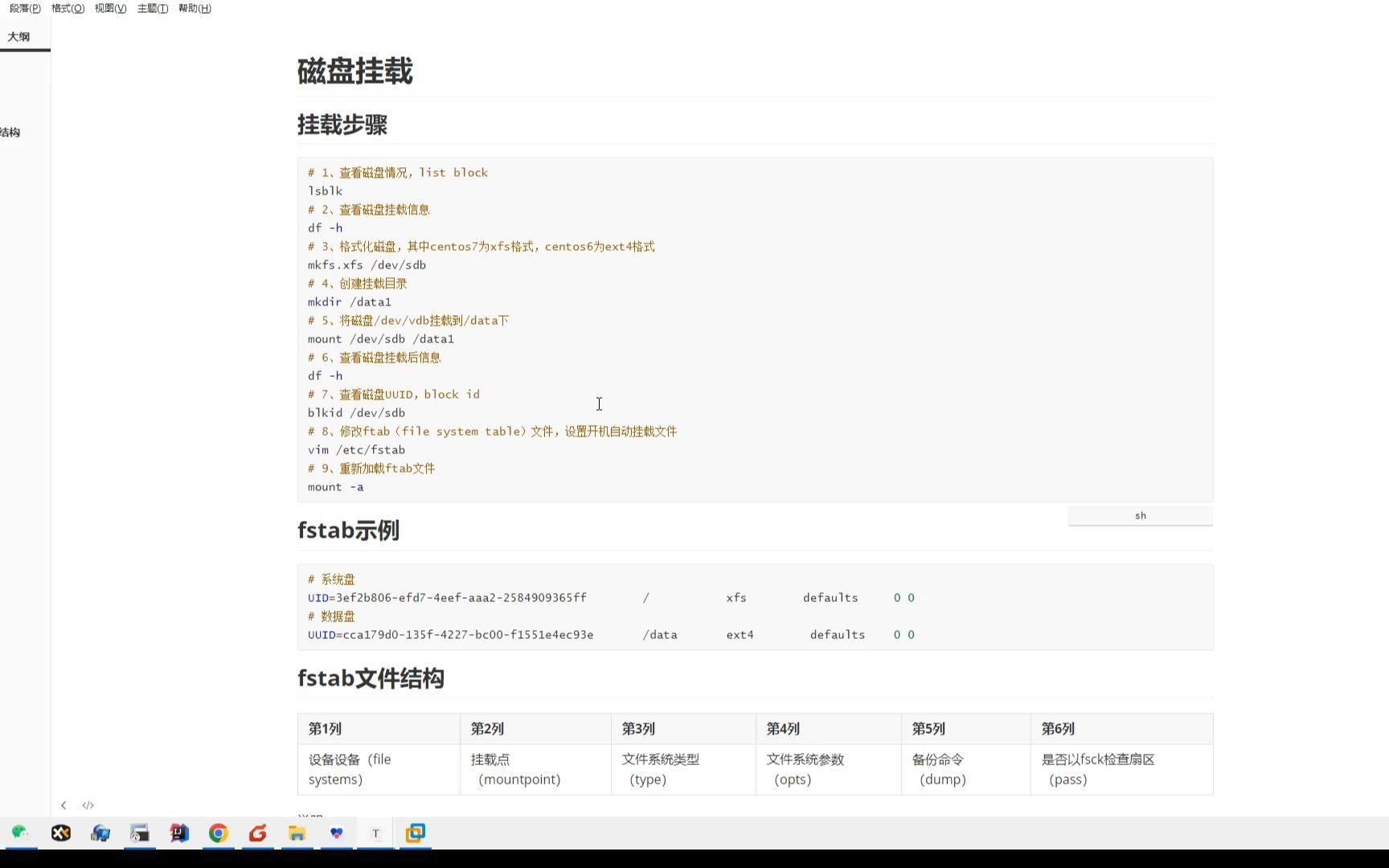This screenshot has width=1389, height=868.
Task: Click the 设备设备 (file systems) cell
Action: (379, 769)
